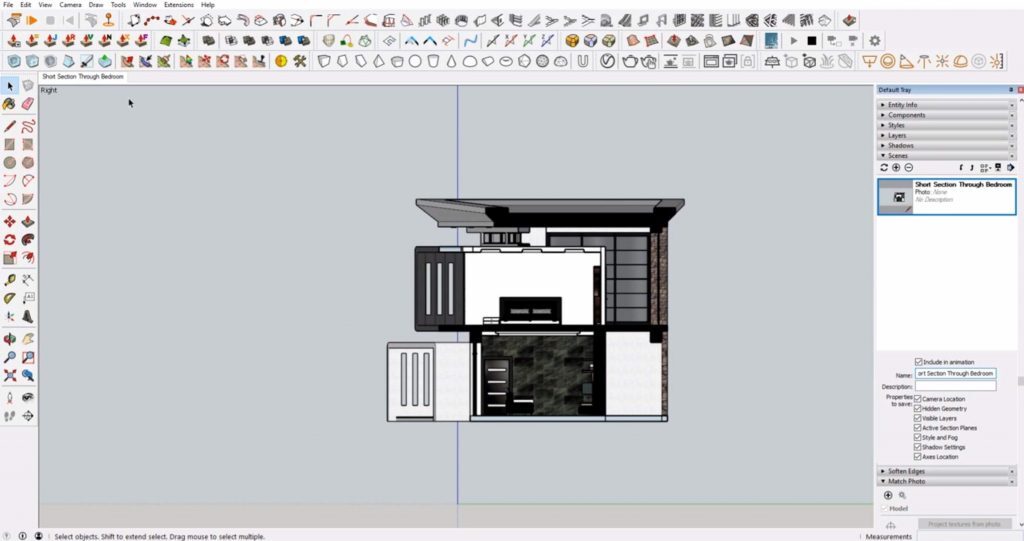Toggle Include in animation checkbox

[918, 361]
